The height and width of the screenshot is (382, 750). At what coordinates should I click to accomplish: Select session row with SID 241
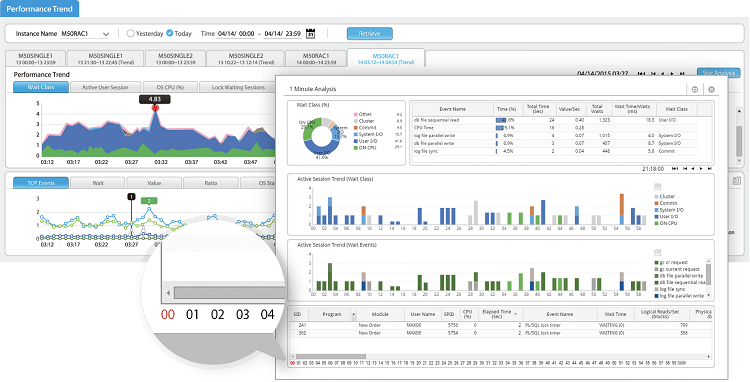point(501,325)
